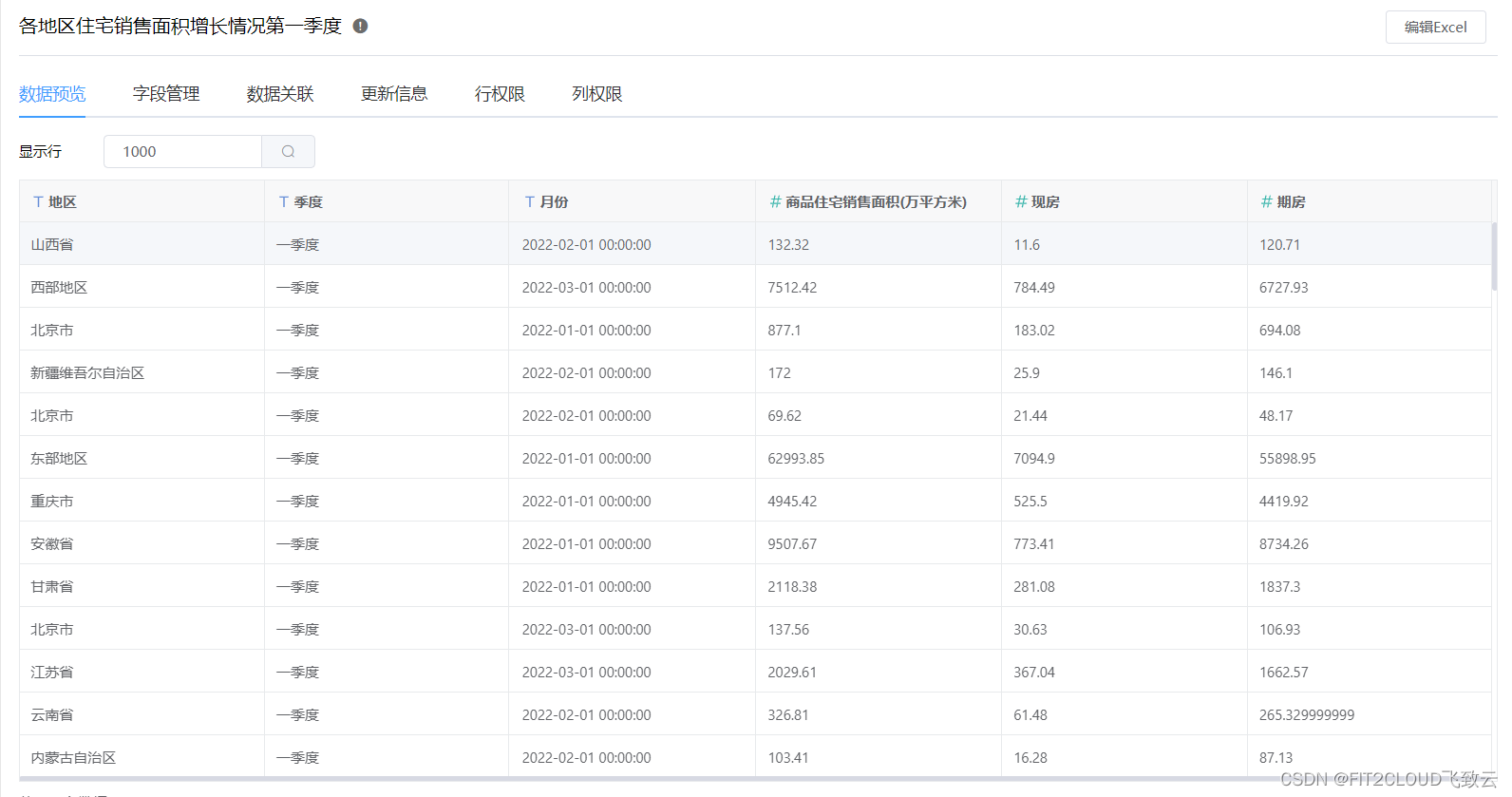1512x797 pixels.
Task: Select the value 2029.61
Action: (x=792, y=672)
